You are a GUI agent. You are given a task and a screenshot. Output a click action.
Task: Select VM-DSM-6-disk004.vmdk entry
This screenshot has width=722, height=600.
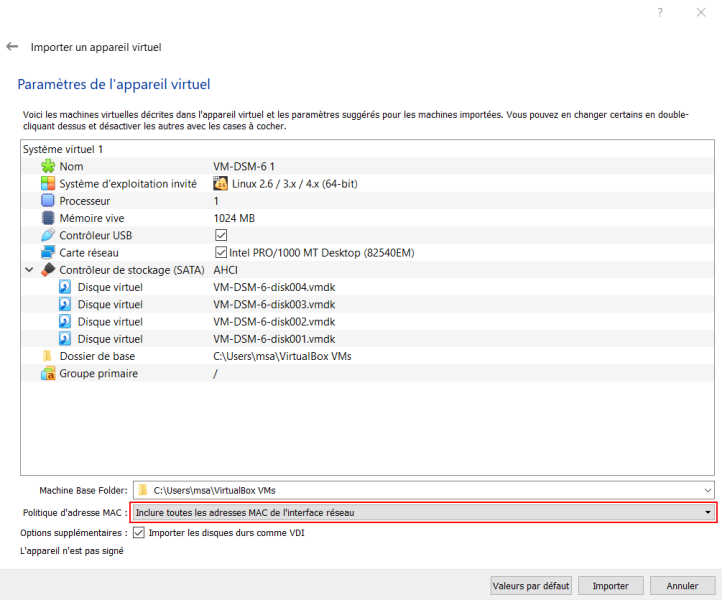[274, 287]
